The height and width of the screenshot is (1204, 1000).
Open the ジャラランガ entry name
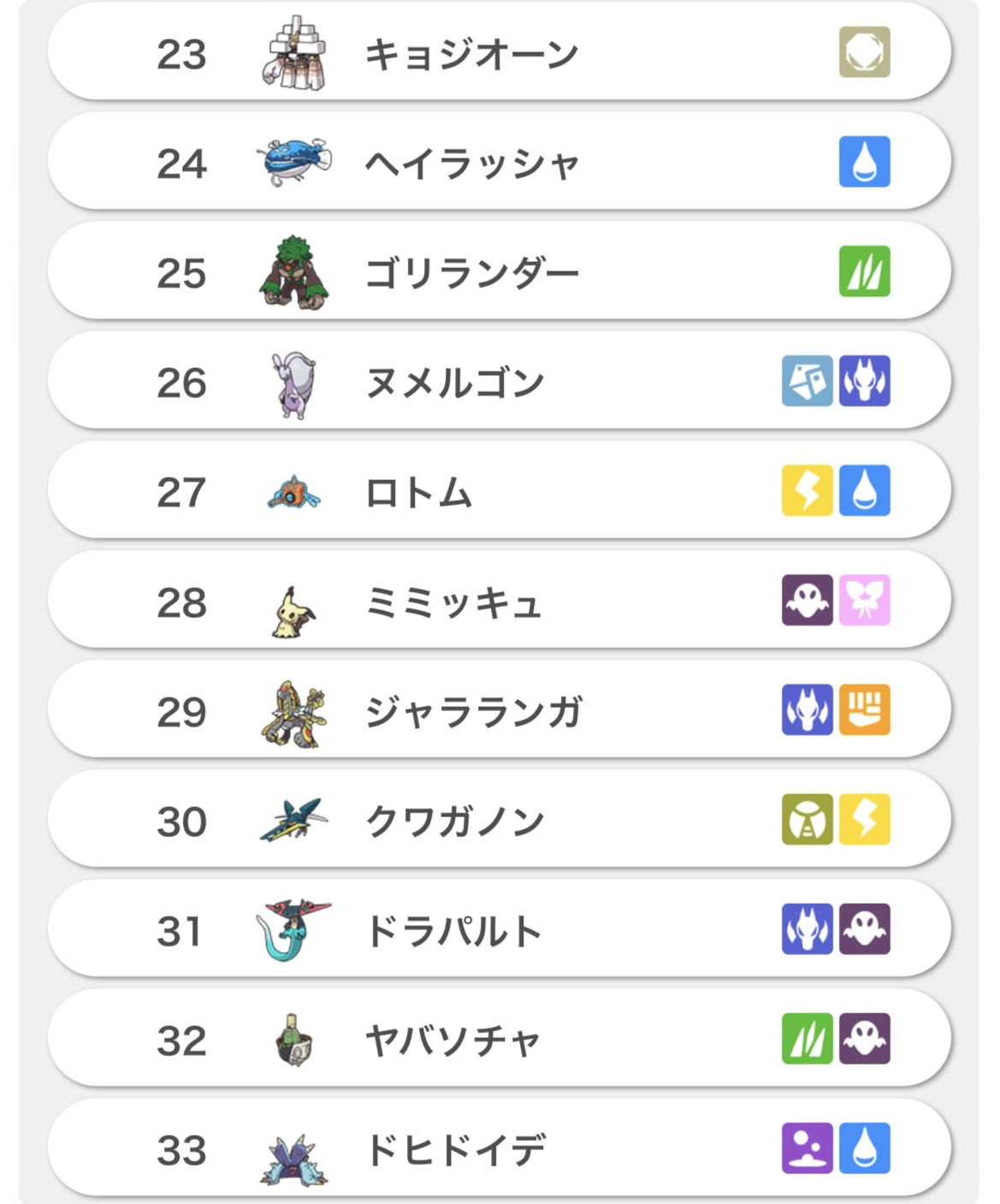tap(474, 712)
